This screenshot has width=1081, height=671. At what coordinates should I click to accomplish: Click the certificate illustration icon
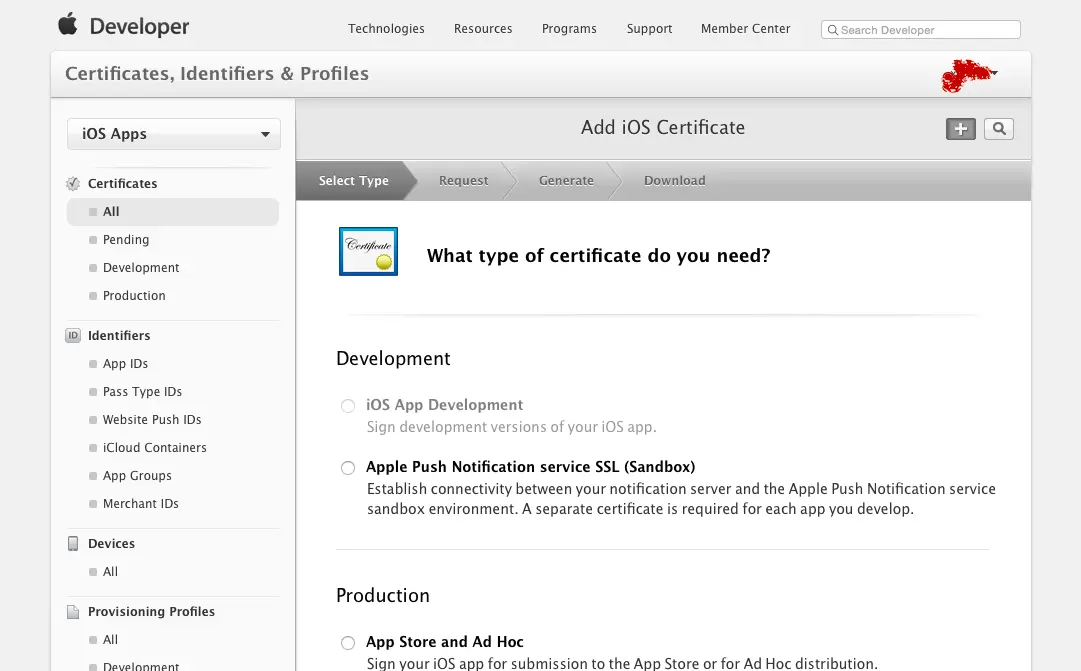tap(368, 252)
